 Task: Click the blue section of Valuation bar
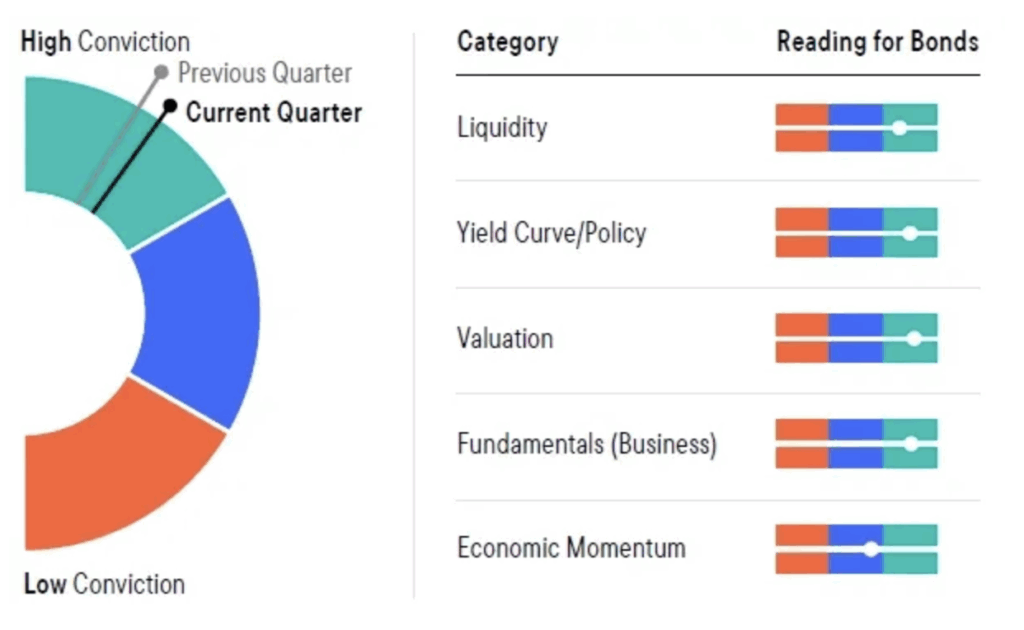pyautogui.click(x=856, y=338)
